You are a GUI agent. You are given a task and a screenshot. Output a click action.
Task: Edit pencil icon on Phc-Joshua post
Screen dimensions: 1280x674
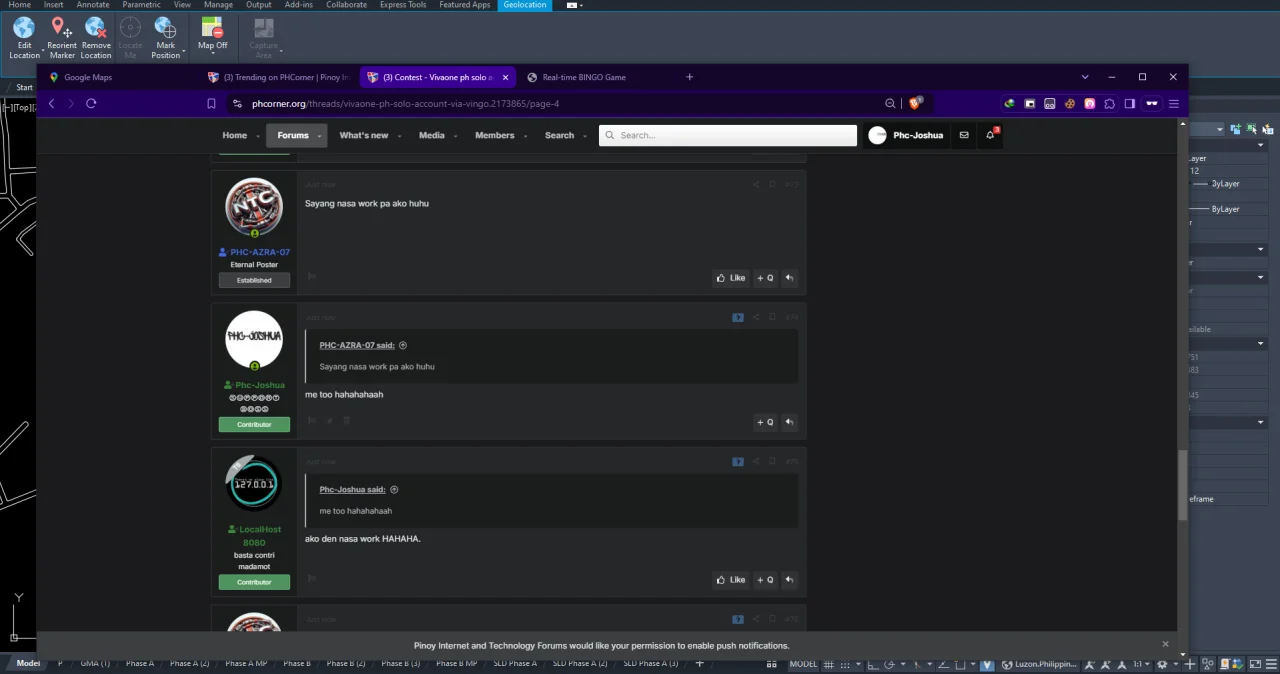(x=330, y=421)
